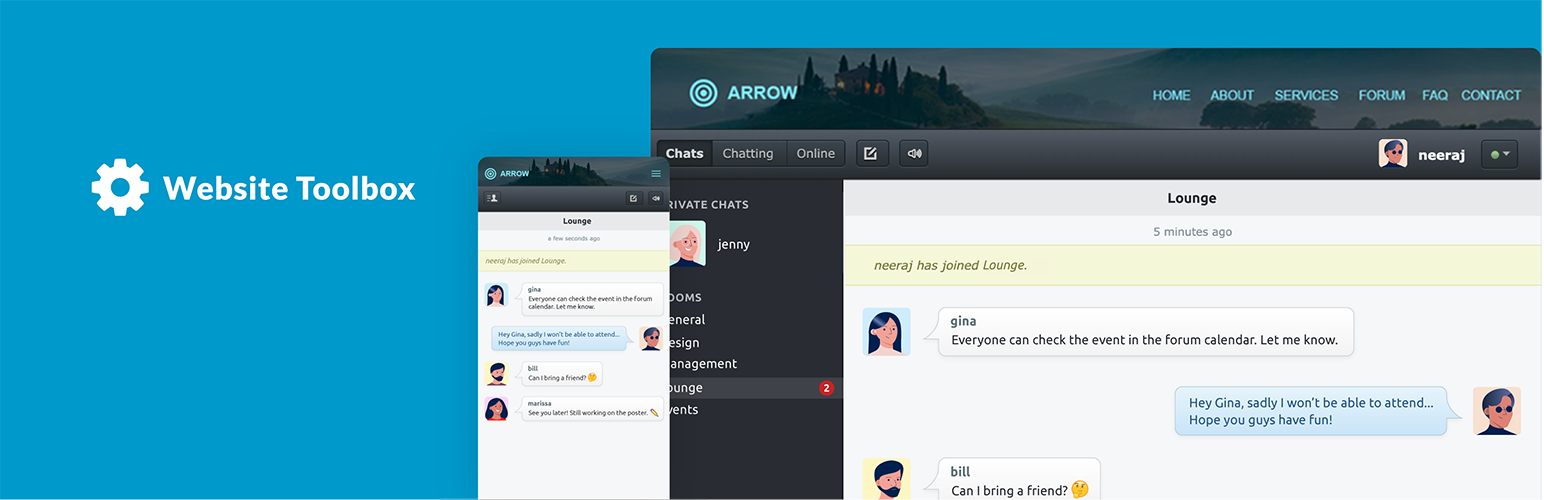The image size is (1544, 500).
Task: Click 'a few seconds ago' timestamp in mobile view
Action: [574, 239]
